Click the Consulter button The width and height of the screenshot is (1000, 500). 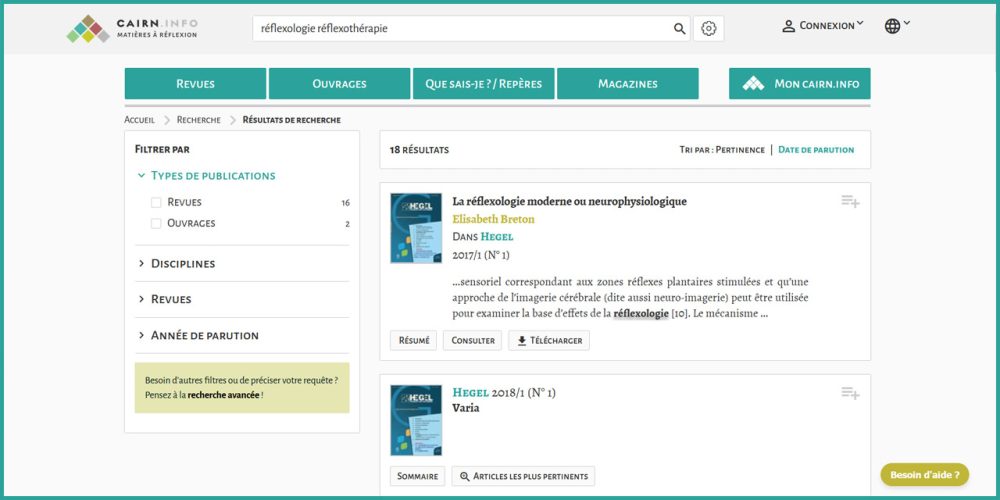tap(473, 341)
